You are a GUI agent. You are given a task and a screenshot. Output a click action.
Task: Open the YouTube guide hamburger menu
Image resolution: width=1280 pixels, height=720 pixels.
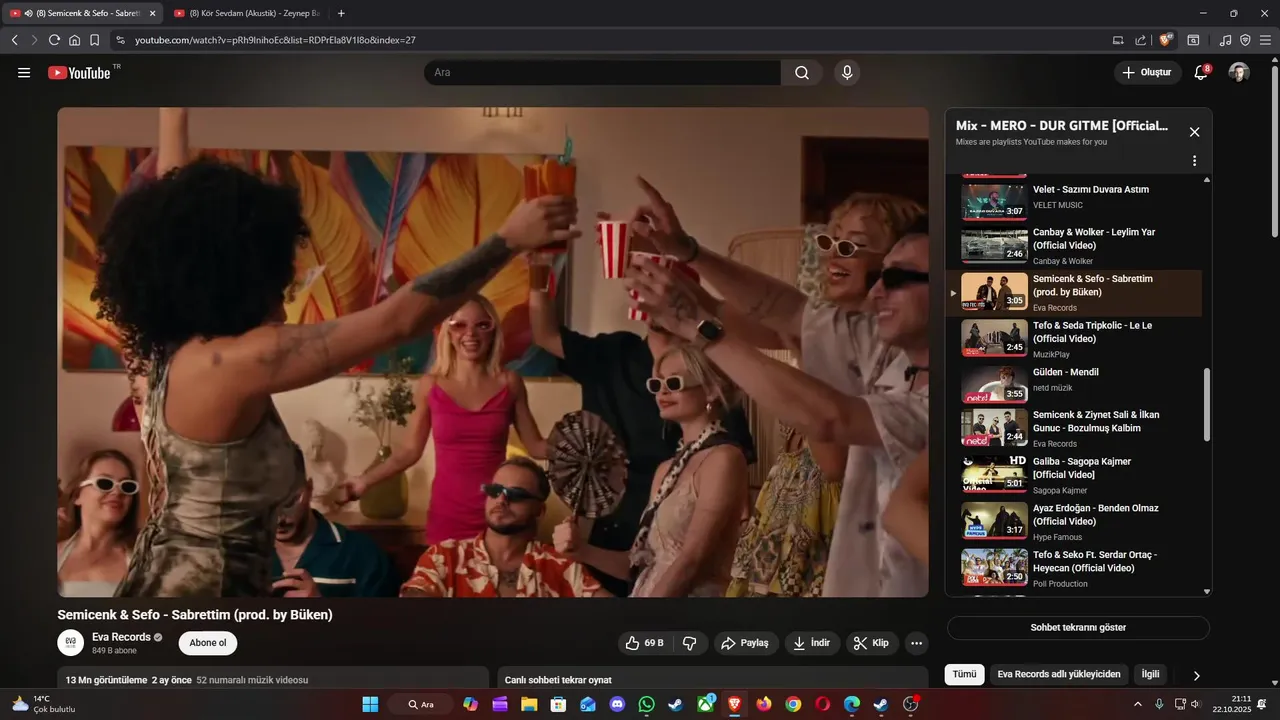pyautogui.click(x=24, y=72)
